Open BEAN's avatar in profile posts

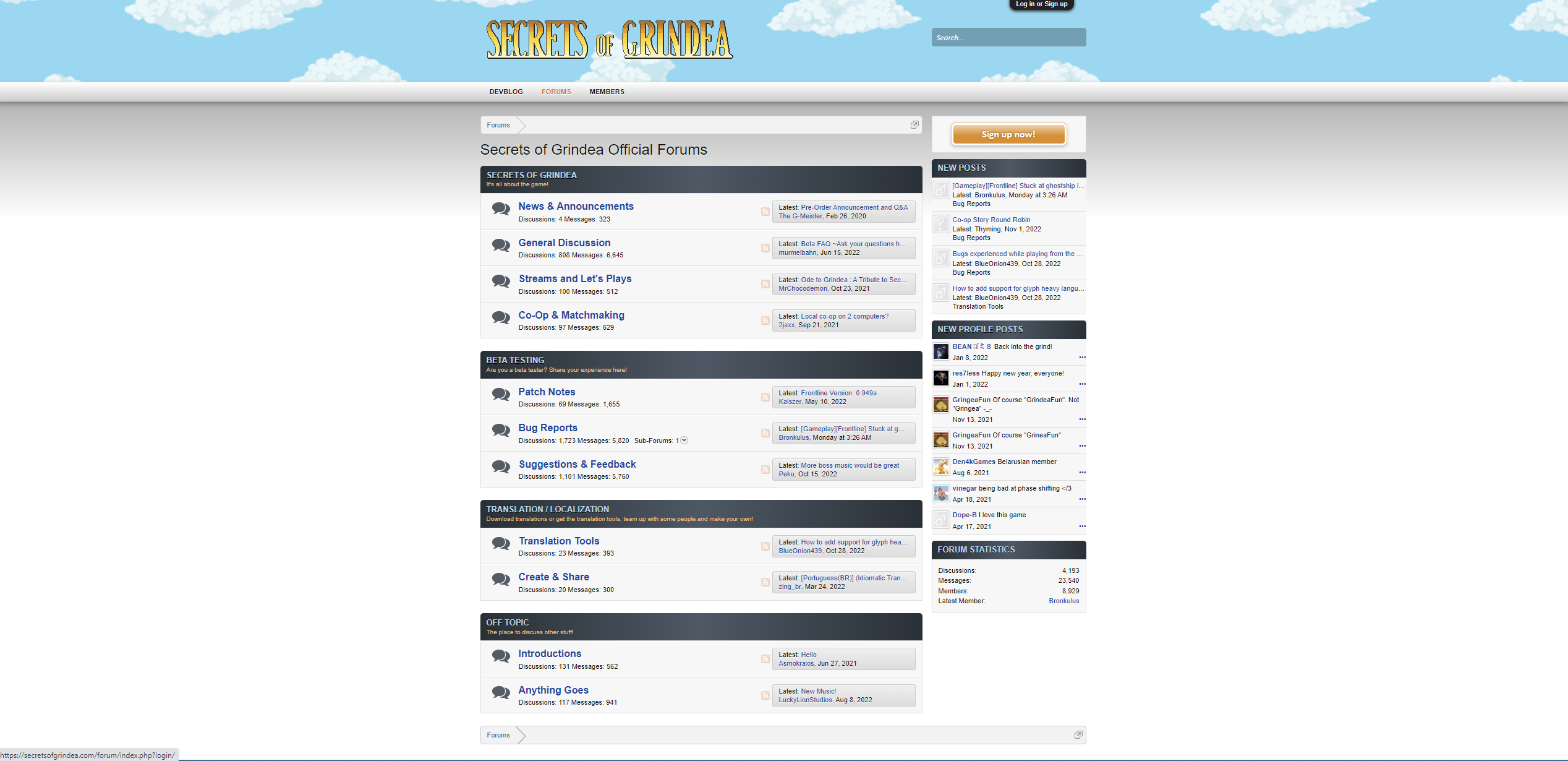click(x=940, y=352)
